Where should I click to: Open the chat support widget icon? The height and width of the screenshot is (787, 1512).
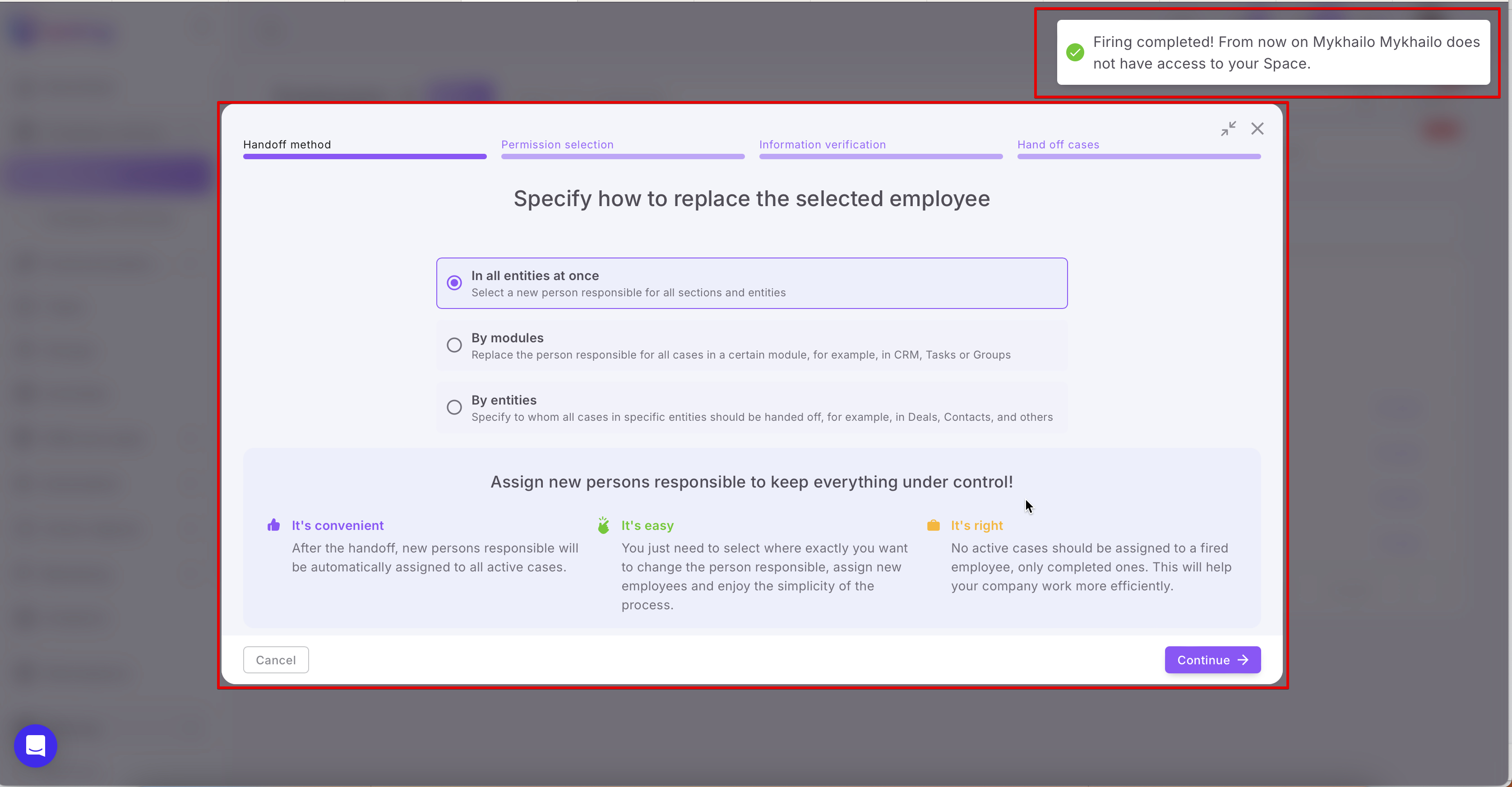(35, 746)
